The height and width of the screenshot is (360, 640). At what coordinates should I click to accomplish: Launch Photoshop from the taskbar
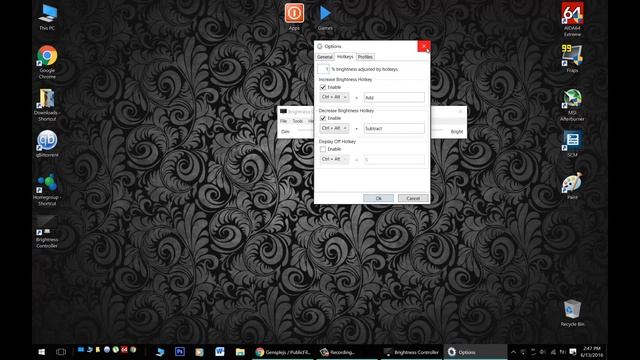(x=180, y=352)
